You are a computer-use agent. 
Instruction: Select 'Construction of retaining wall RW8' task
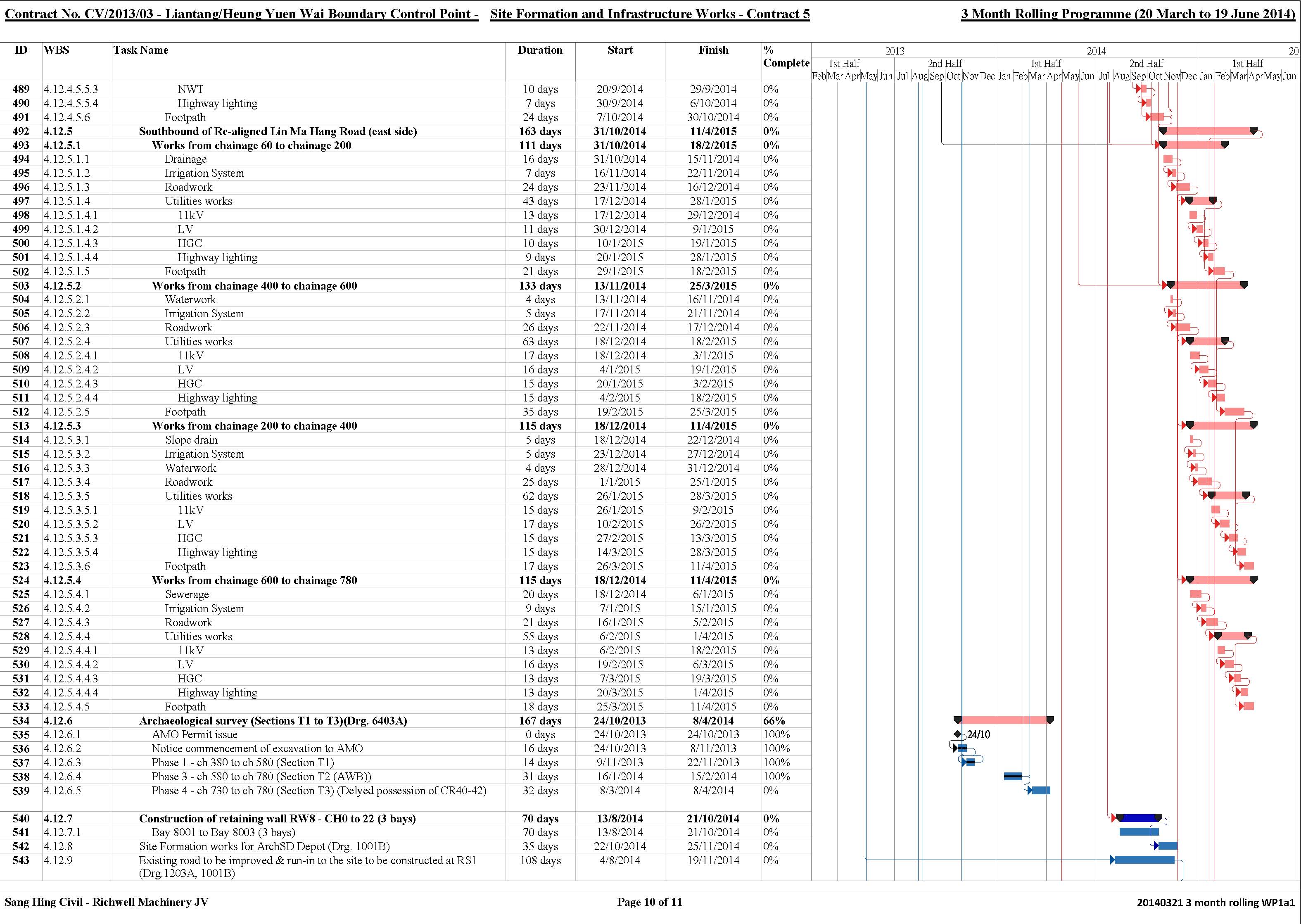pyautogui.click(x=278, y=819)
